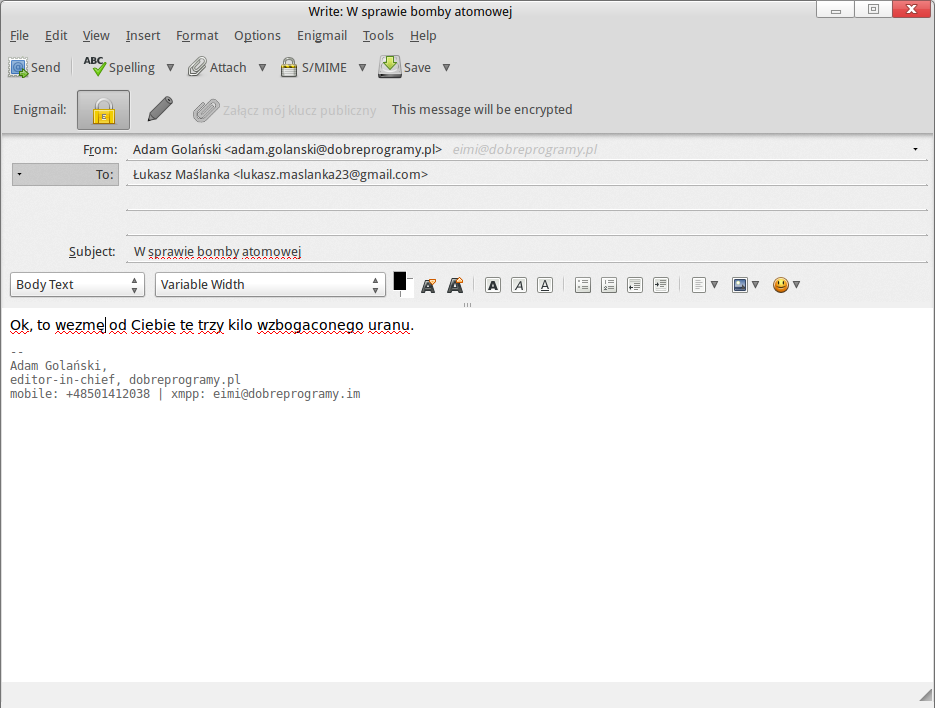Image resolution: width=935 pixels, height=708 pixels.
Task: Click the To address field
Action: pyautogui.click(x=527, y=175)
